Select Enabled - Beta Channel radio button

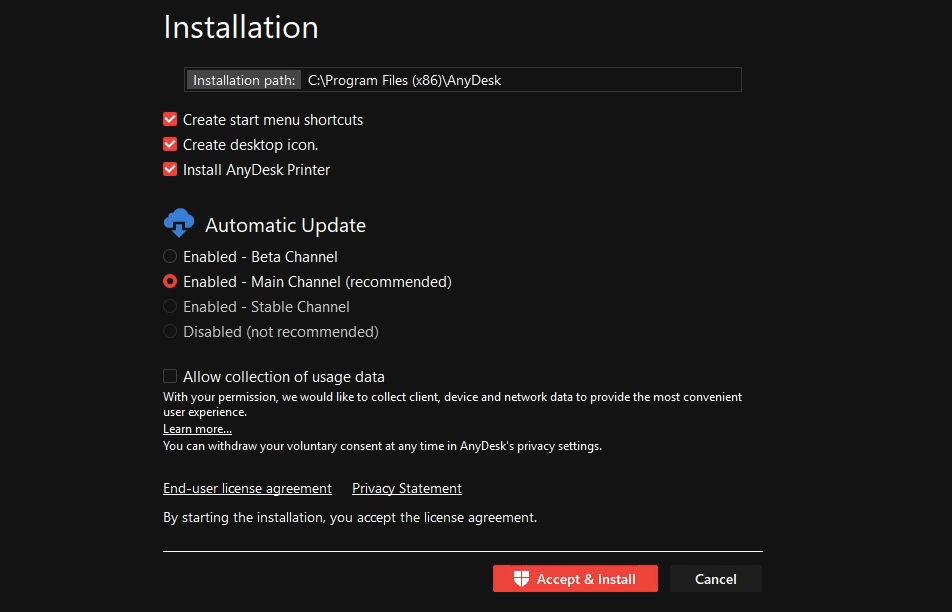coord(170,256)
